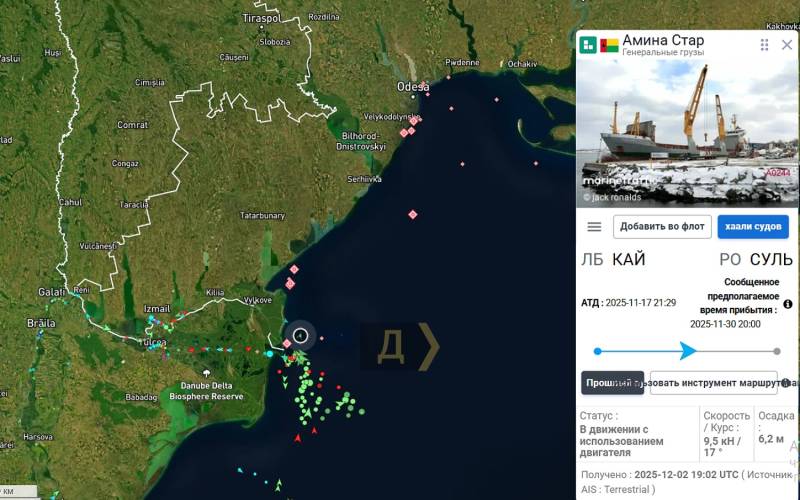Screen dimensions: 800x500
Task: Click the vessel flag icon in header
Action: coord(609,45)
